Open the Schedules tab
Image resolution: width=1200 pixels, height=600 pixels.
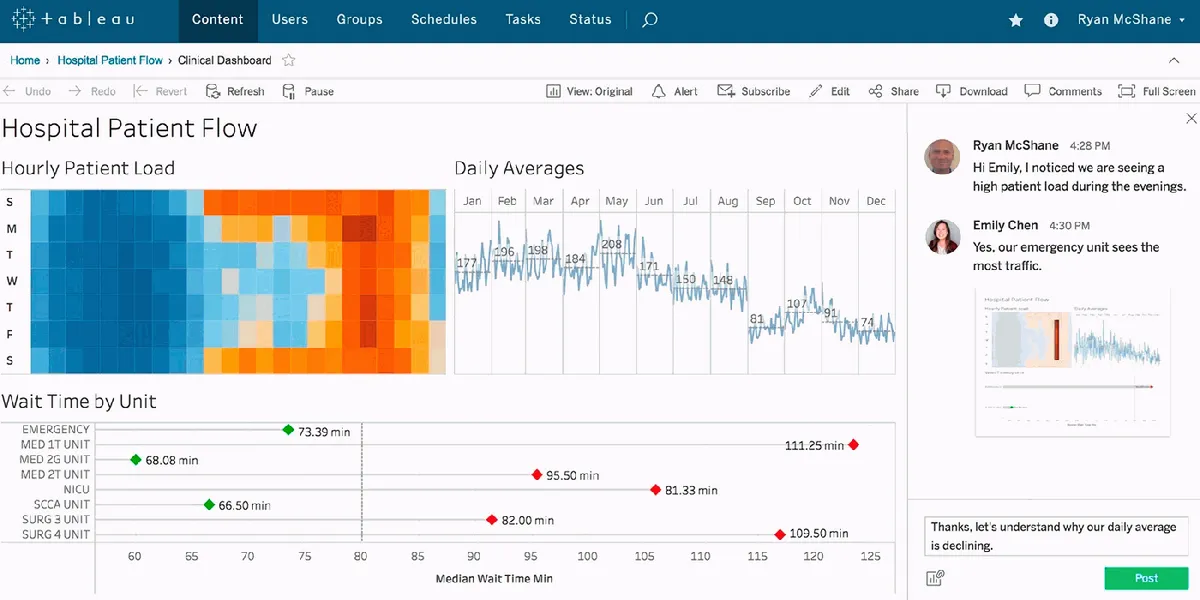(444, 19)
